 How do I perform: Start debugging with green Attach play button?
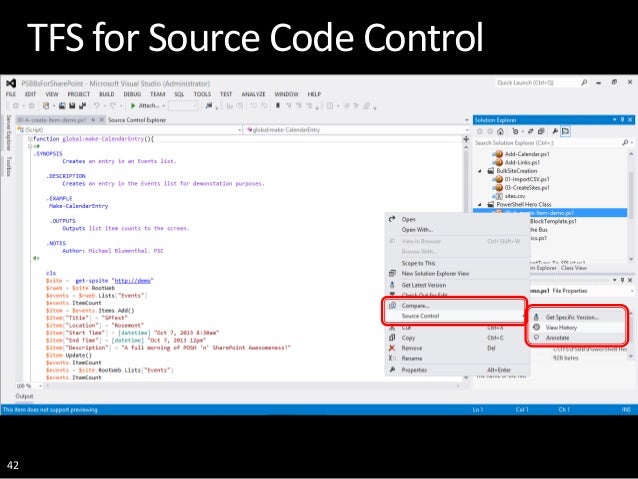tap(144, 106)
